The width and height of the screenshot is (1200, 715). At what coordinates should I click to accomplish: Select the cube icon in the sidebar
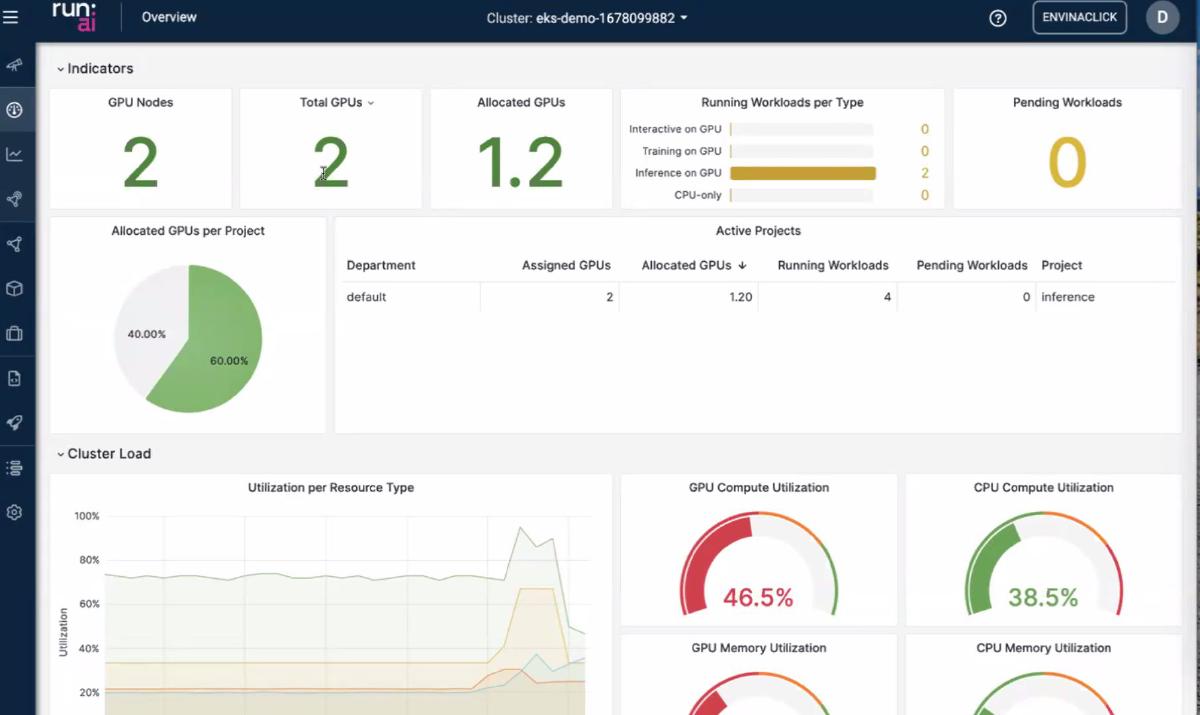click(x=14, y=288)
